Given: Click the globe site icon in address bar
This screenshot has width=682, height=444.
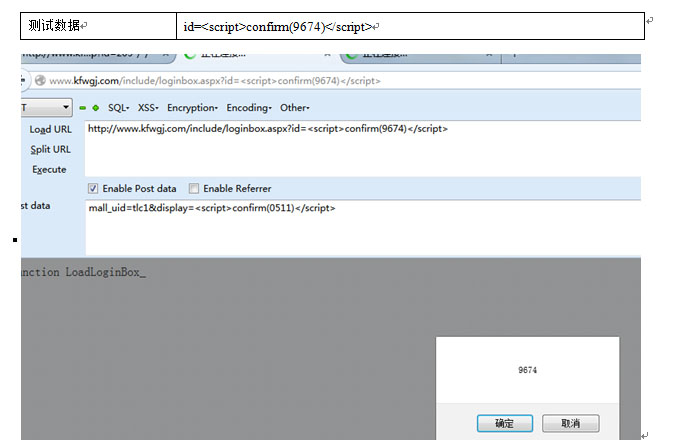Looking at the screenshot, I should pyautogui.click(x=40, y=80).
